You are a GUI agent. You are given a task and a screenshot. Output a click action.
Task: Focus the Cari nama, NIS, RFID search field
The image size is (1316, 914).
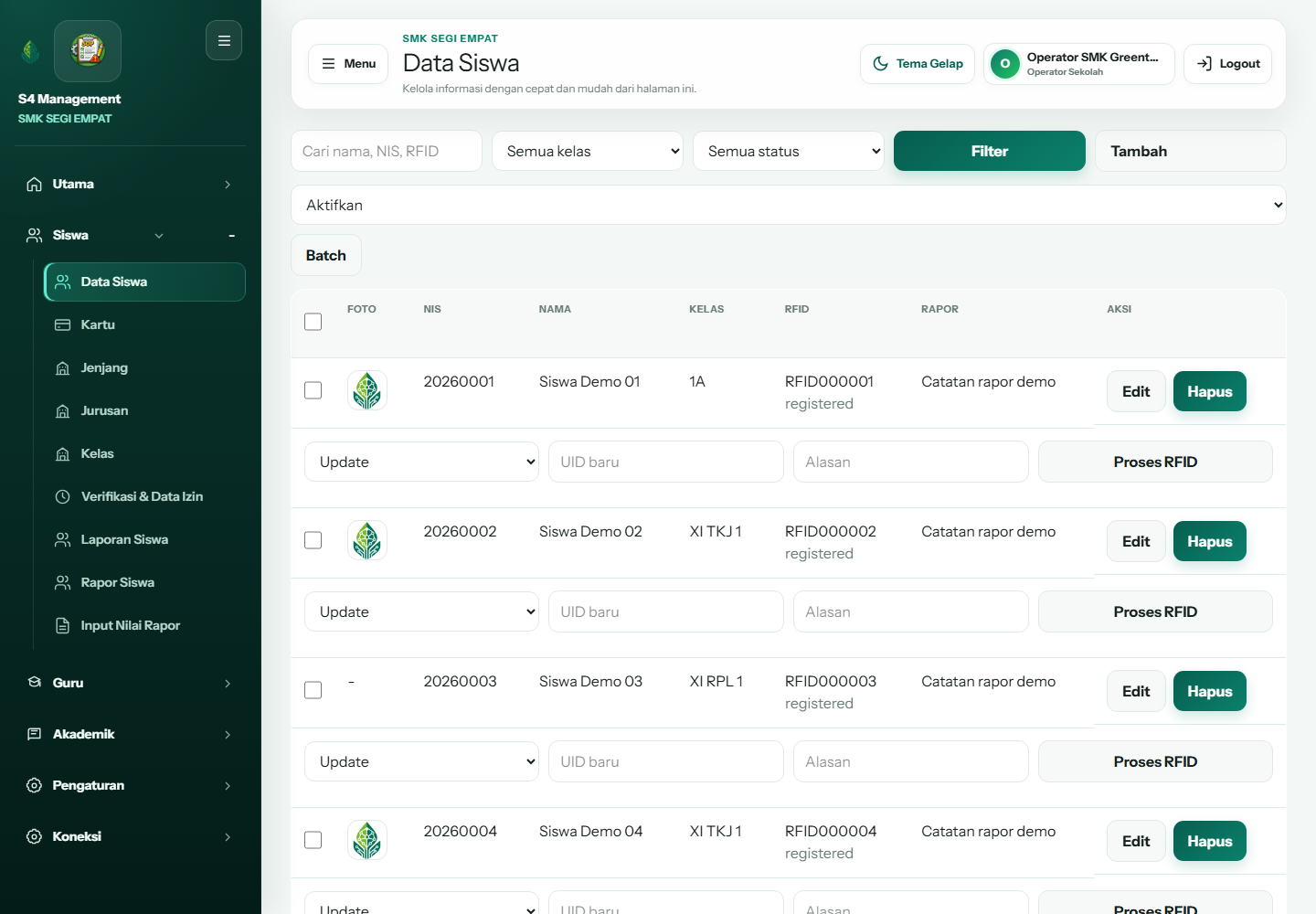pos(387,151)
